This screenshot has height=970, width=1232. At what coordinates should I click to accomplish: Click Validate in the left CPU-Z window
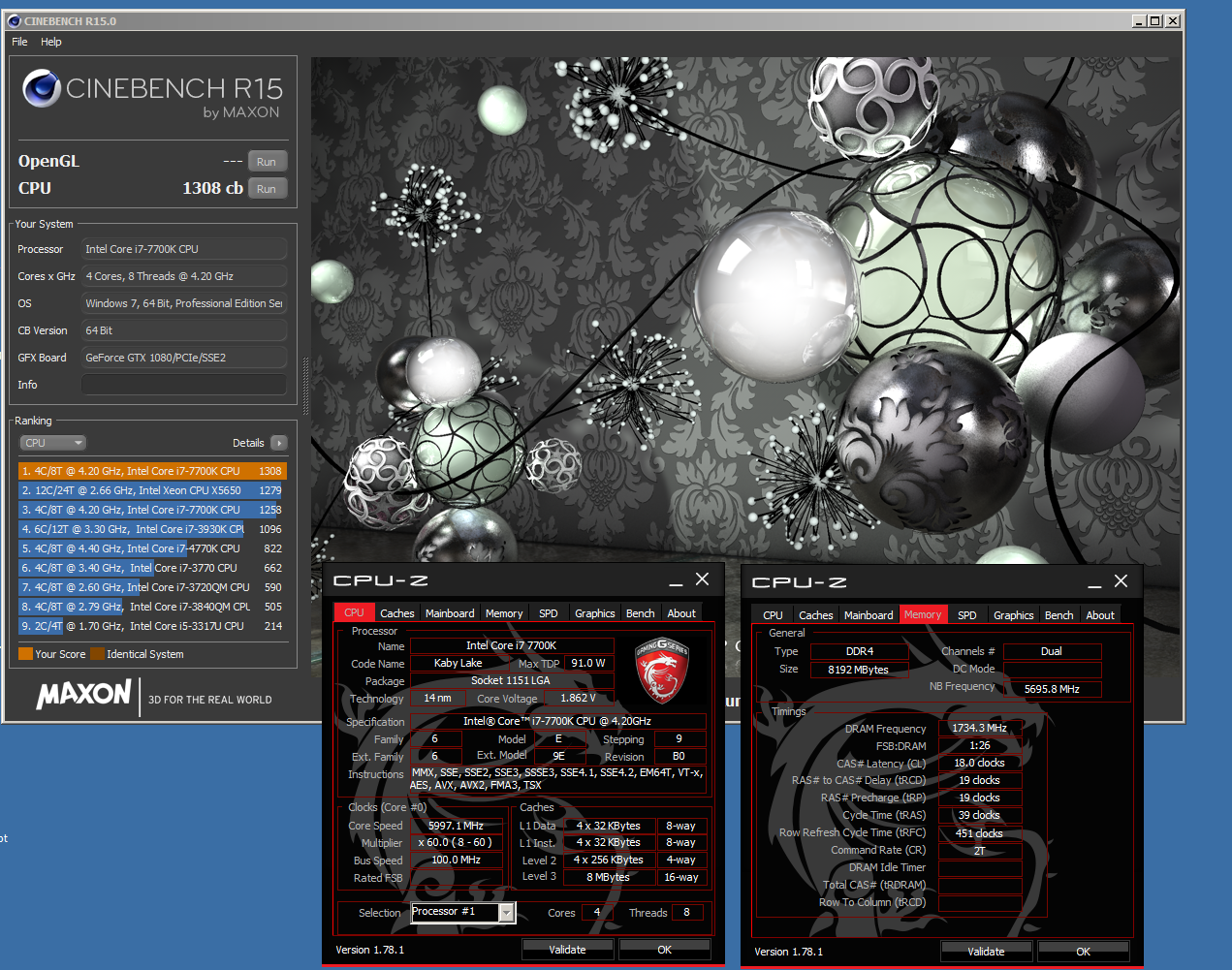(567, 950)
